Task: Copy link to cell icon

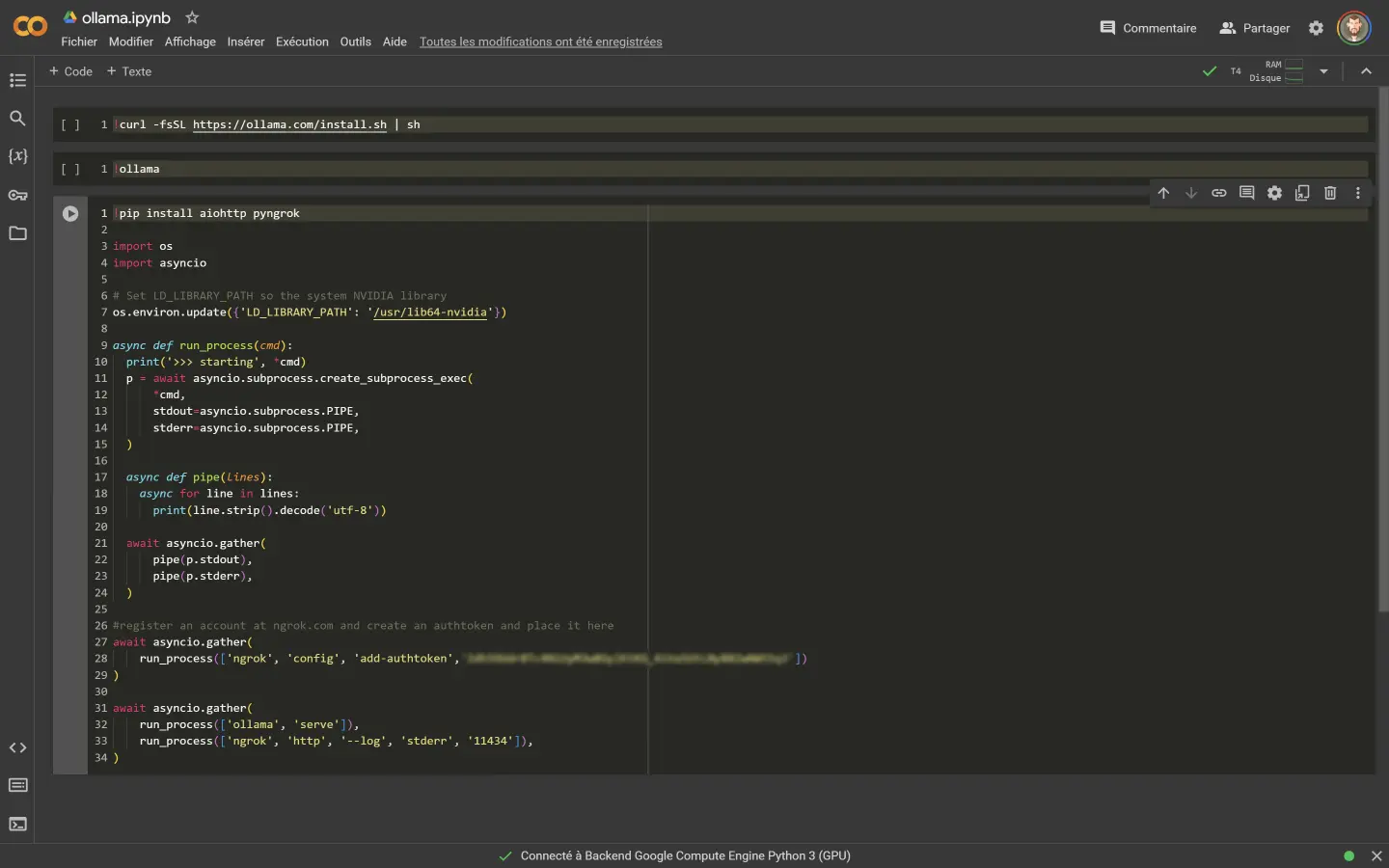Action: point(1219,193)
